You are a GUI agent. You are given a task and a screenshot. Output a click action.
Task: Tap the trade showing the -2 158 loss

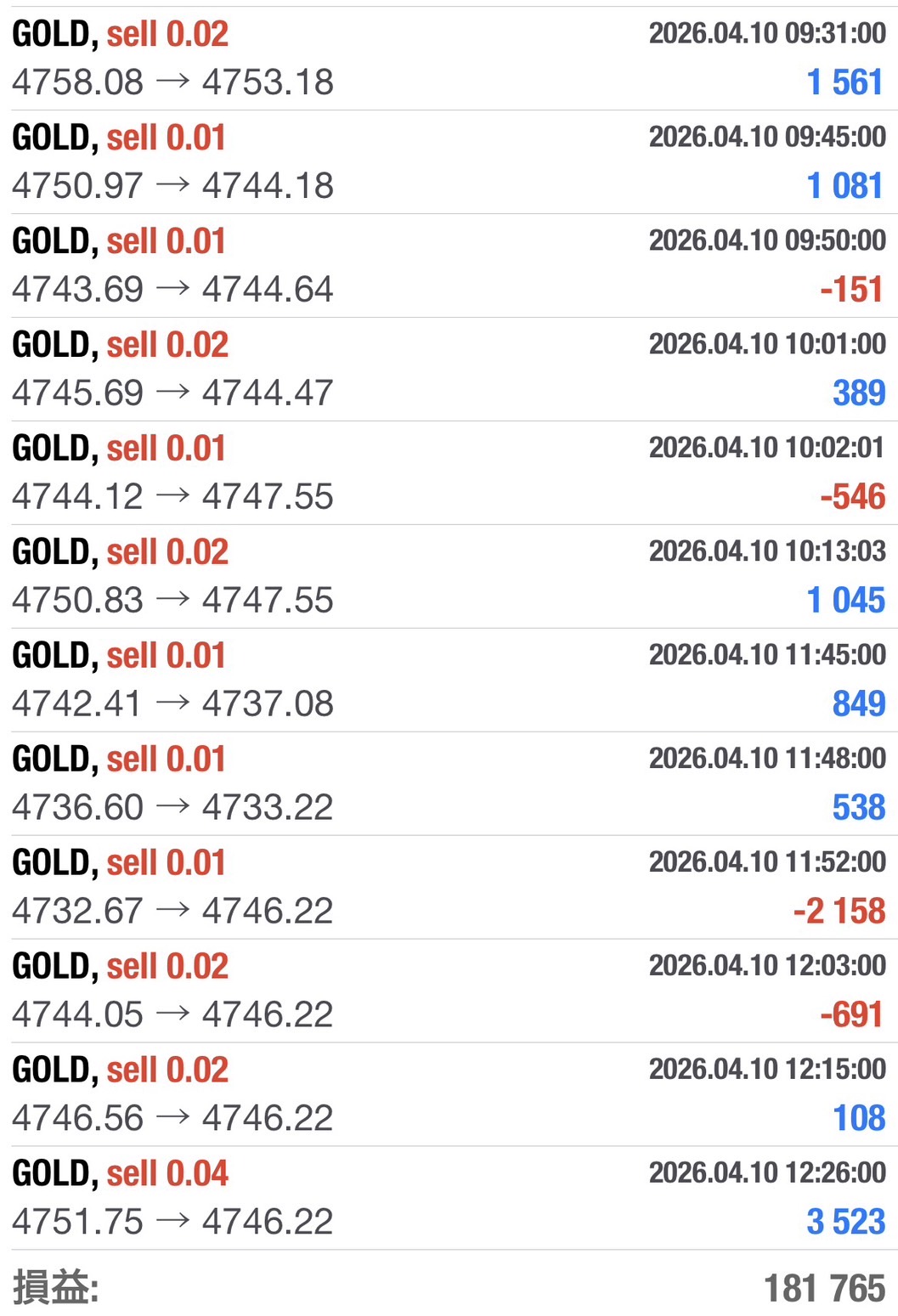449,887
